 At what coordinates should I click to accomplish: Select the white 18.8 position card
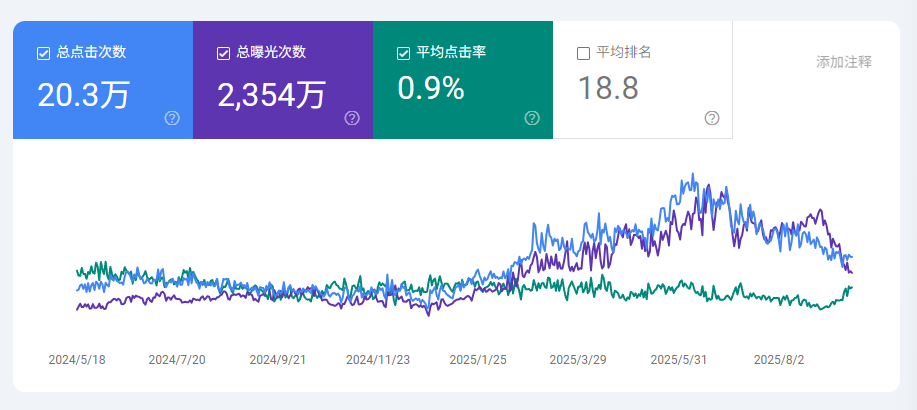[x=643, y=80]
